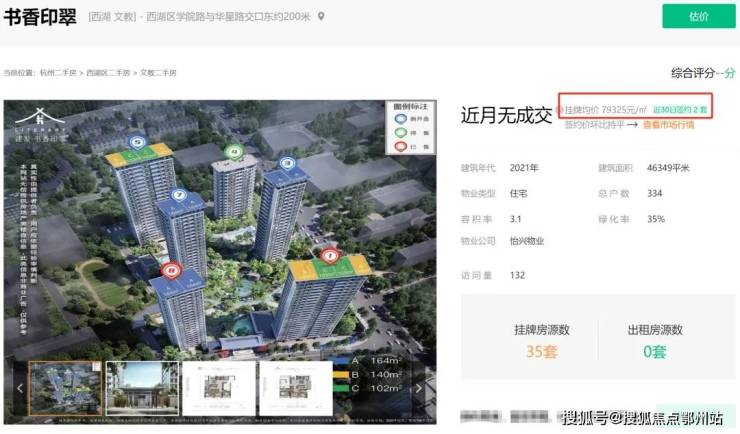Show previous thumbnails with left arrow
The height and width of the screenshot is (434, 740).
pyautogui.click(x=19, y=388)
